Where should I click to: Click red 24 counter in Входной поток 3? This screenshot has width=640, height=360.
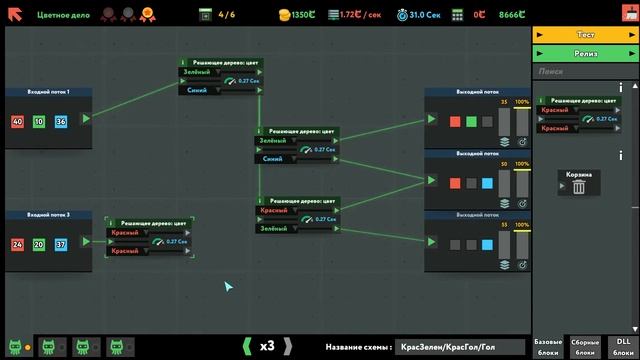point(17,244)
